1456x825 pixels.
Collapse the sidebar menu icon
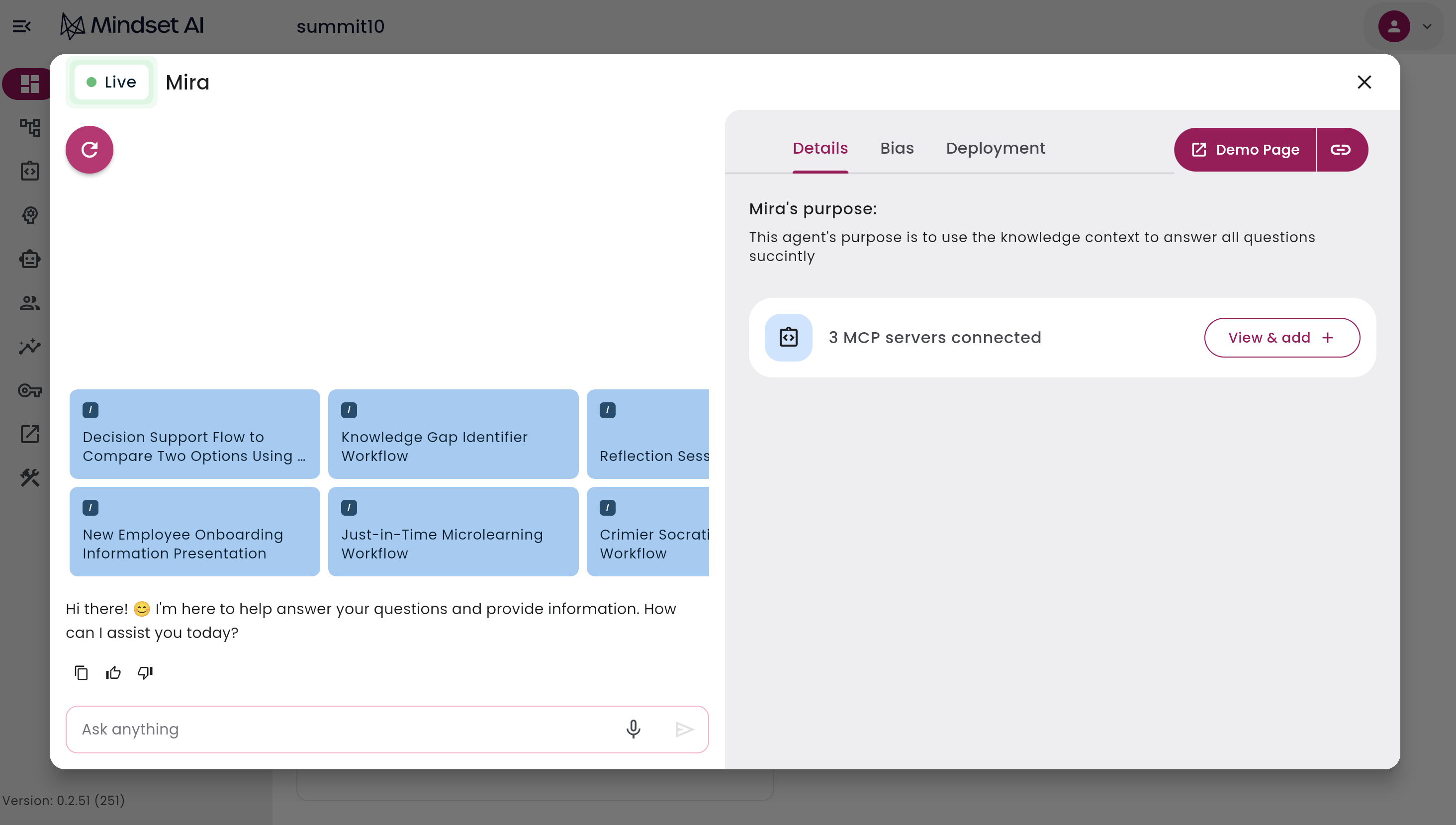[21, 26]
